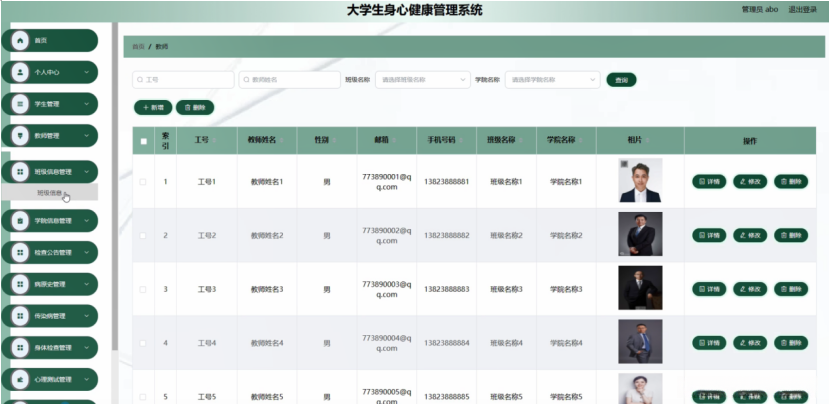Screen dimensions: 832x407
Task: Open the photo thumbnail of 教师姓名3
Action: (x=640, y=288)
